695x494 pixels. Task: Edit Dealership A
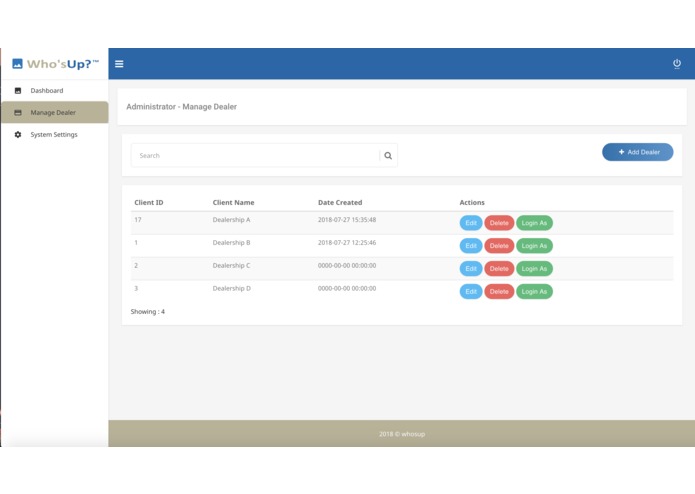click(x=471, y=223)
